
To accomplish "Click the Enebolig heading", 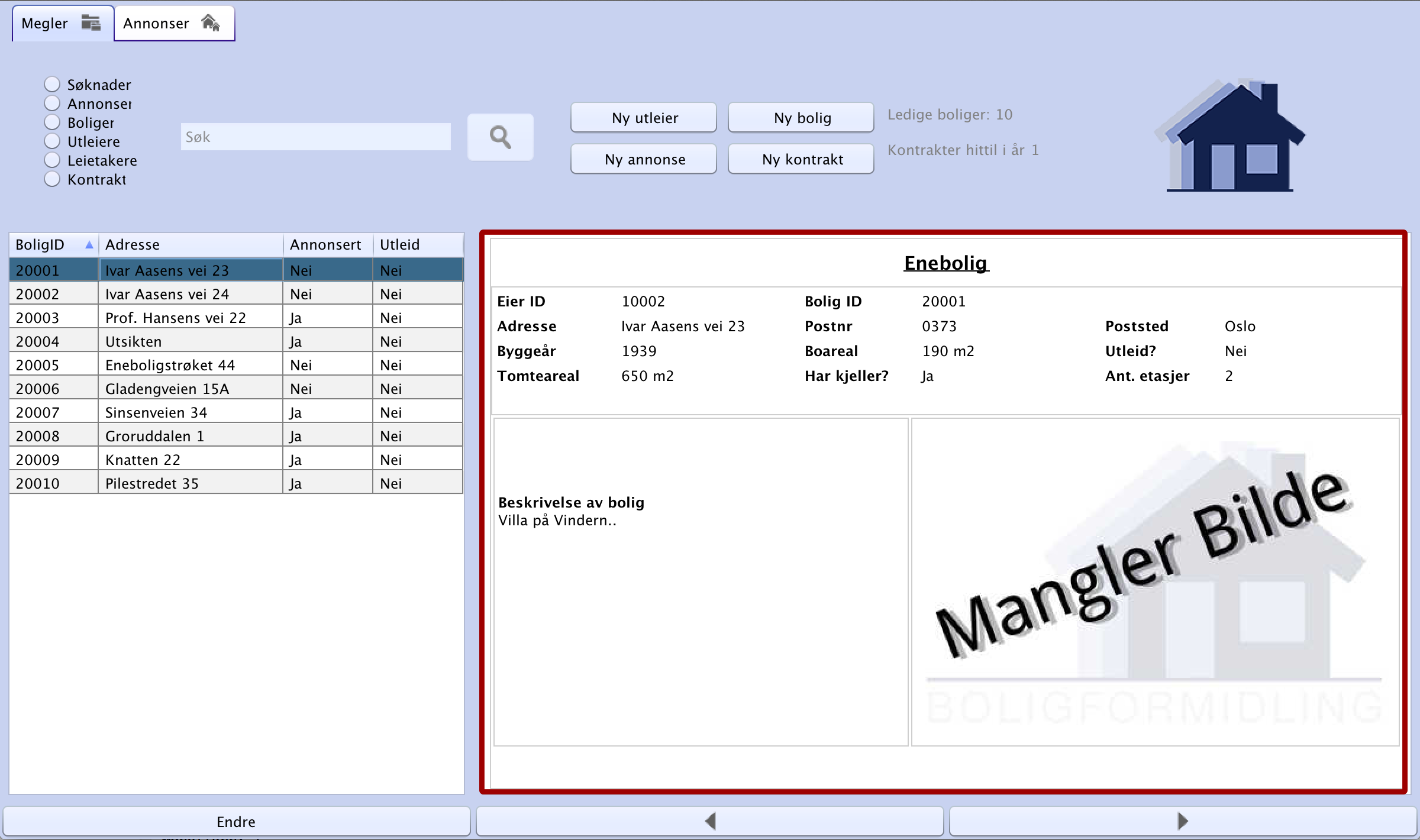I will [x=946, y=263].
